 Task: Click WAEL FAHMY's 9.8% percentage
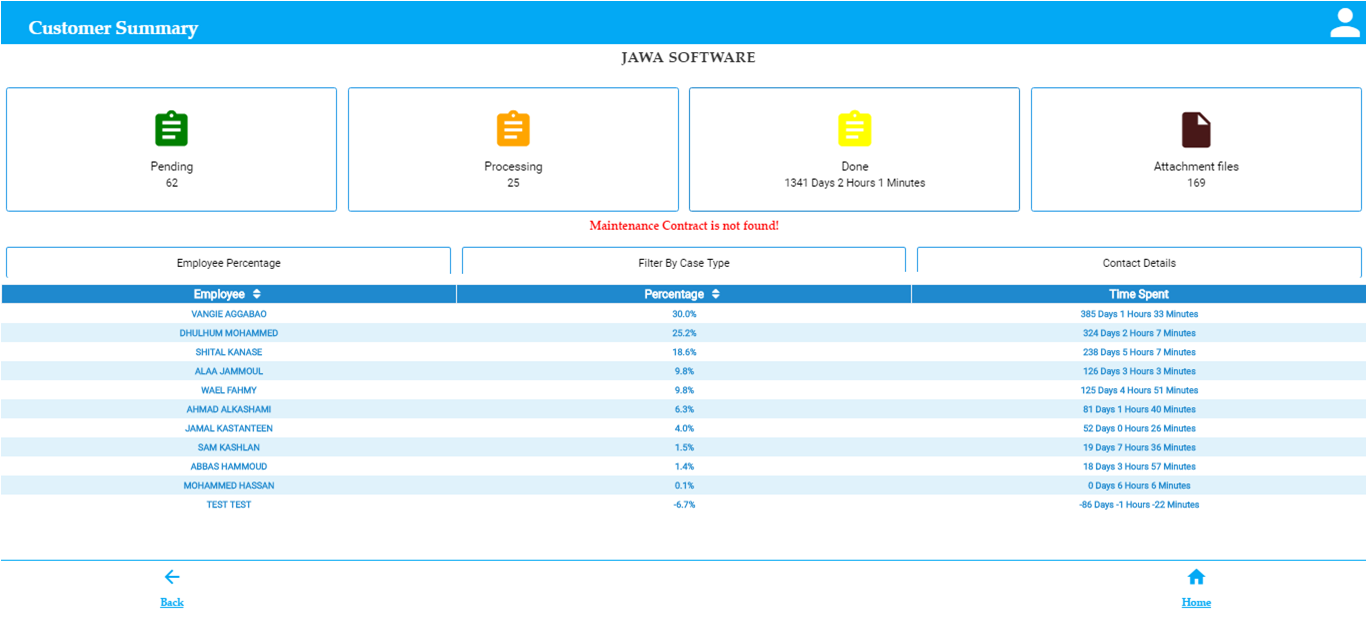click(684, 390)
